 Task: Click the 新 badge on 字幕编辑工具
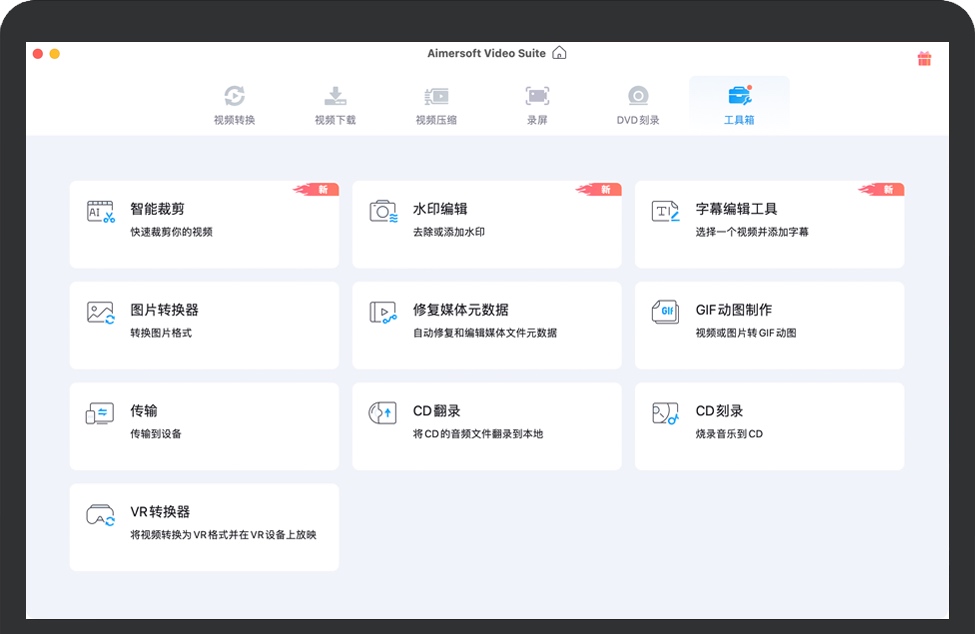tap(881, 189)
